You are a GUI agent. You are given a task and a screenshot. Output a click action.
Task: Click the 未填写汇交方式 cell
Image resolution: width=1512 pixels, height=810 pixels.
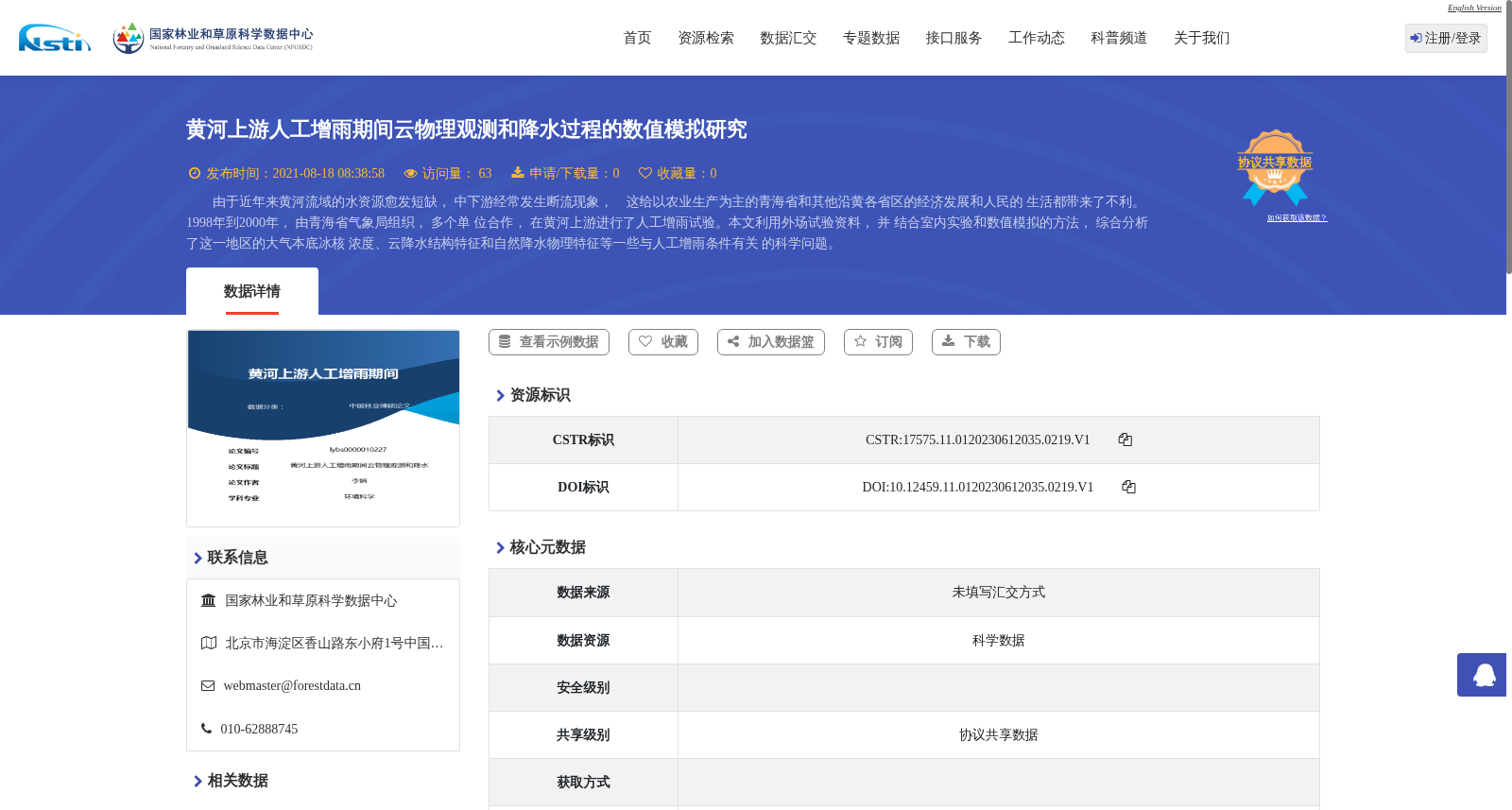[999, 593]
